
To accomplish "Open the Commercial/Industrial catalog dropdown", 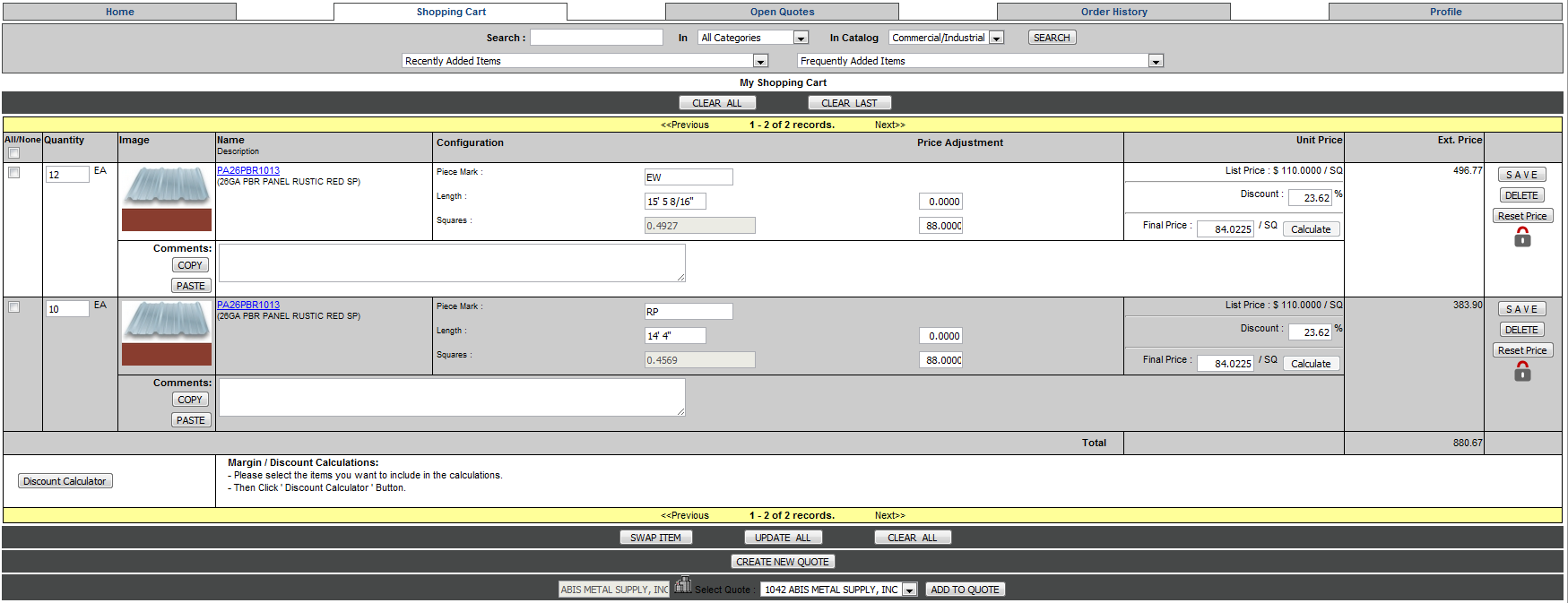I will click(x=996, y=38).
